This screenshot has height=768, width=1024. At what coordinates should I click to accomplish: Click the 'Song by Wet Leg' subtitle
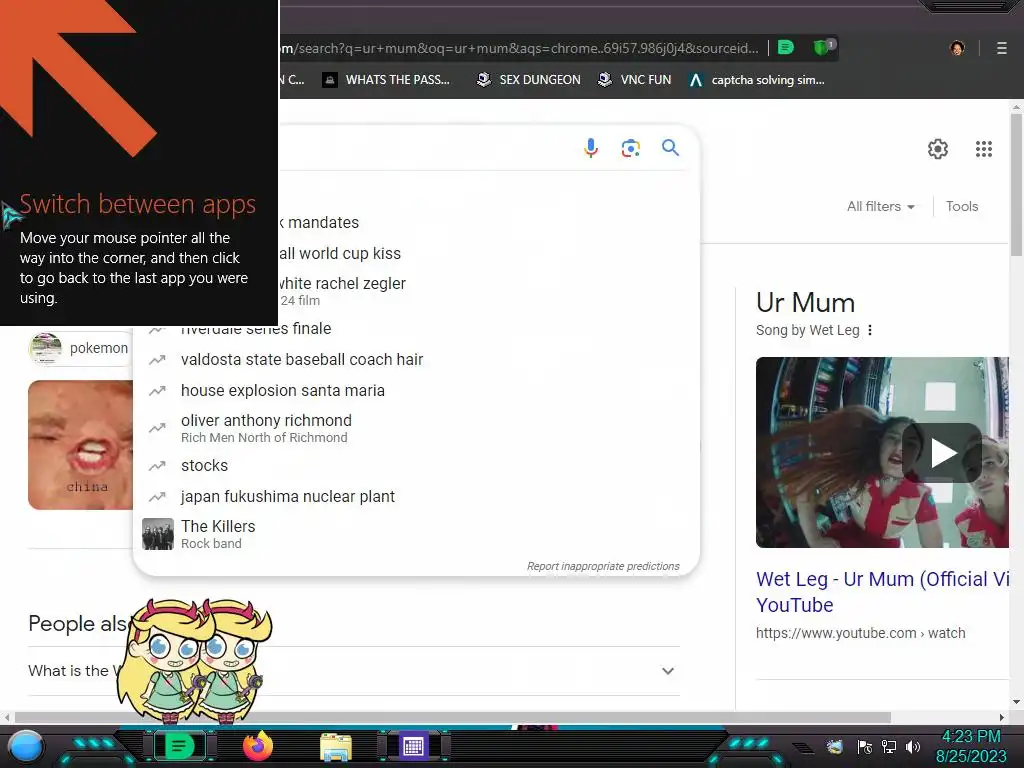click(x=808, y=330)
